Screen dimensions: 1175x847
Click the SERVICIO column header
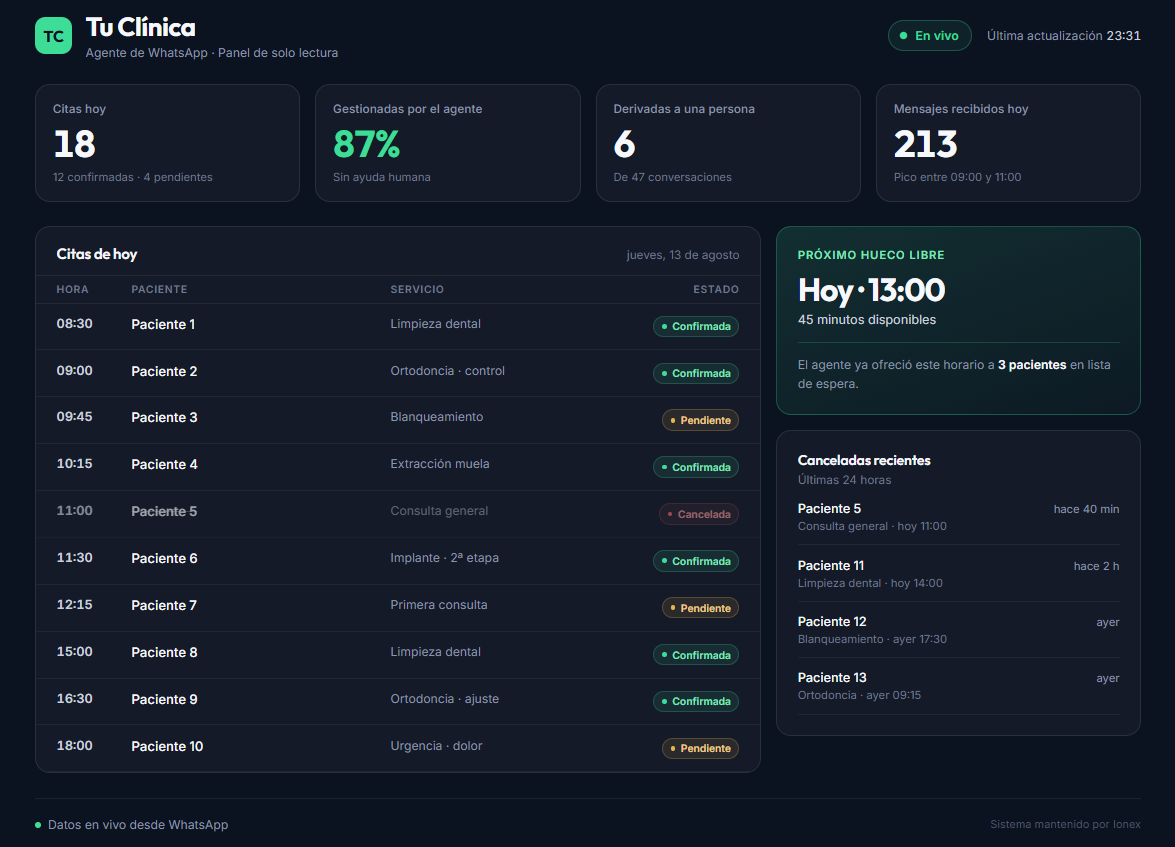[x=417, y=289]
